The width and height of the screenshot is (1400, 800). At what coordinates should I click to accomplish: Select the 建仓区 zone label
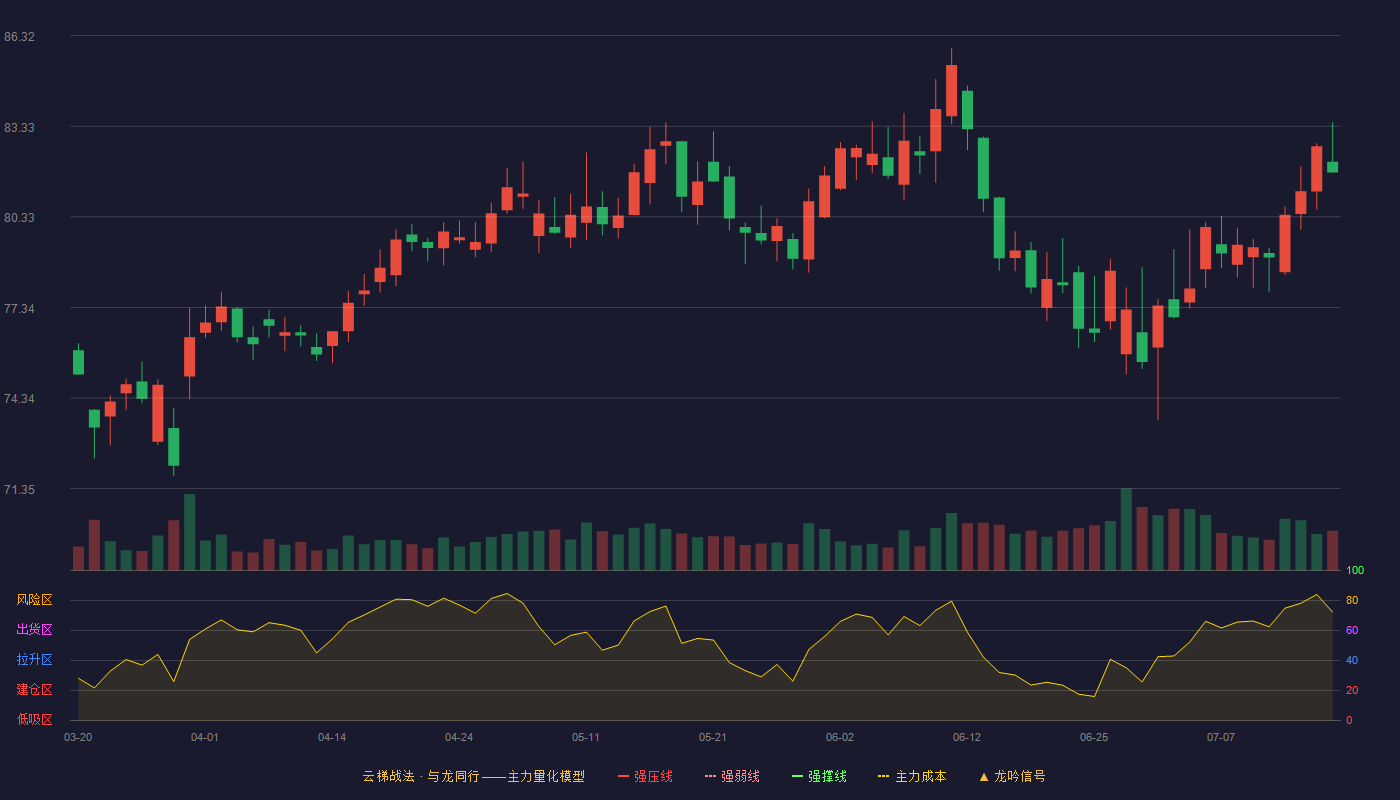[x=35, y=690]
